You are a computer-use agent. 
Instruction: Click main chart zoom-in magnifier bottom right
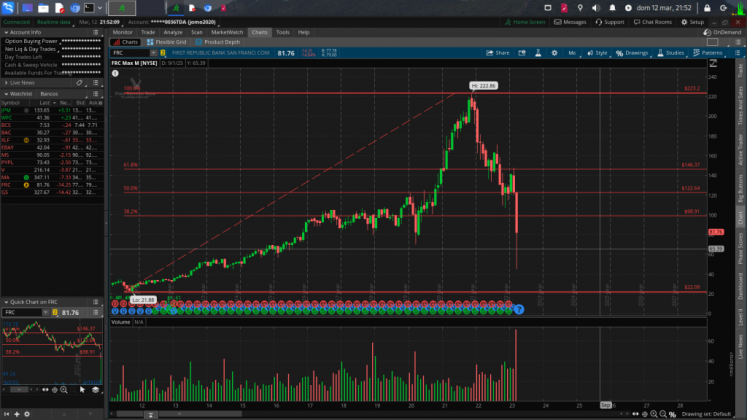tap(654, 414)
